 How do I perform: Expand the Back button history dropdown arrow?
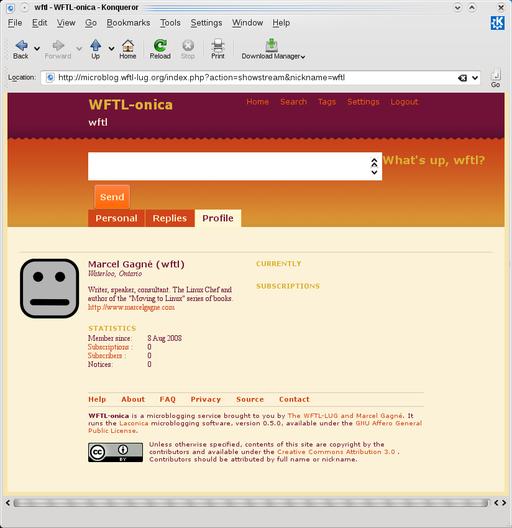(37, 49)
